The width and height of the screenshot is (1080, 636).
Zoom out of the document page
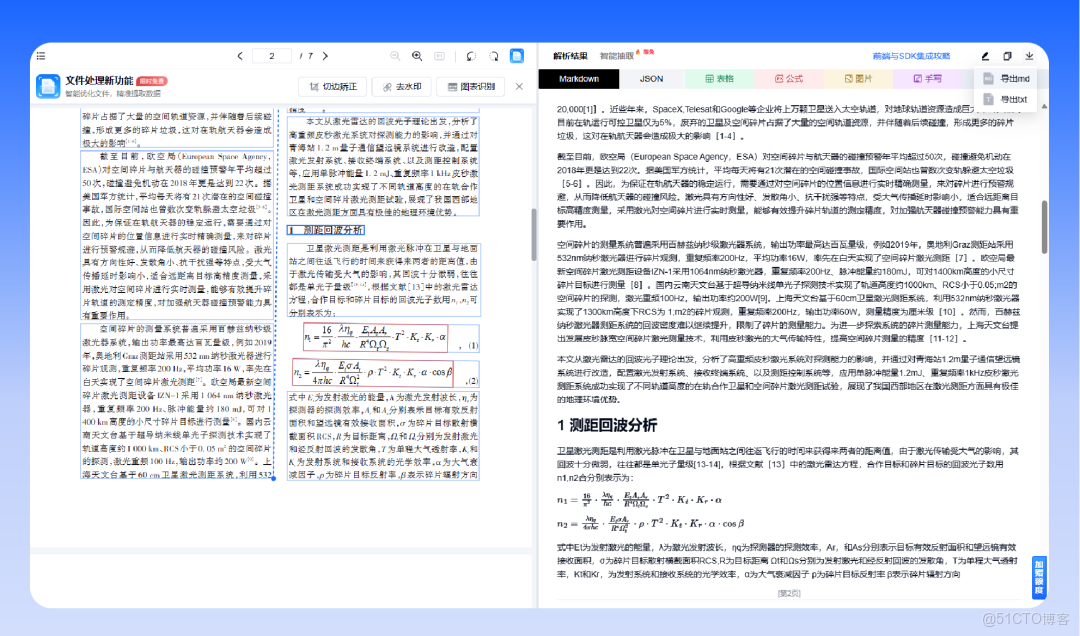394,56
